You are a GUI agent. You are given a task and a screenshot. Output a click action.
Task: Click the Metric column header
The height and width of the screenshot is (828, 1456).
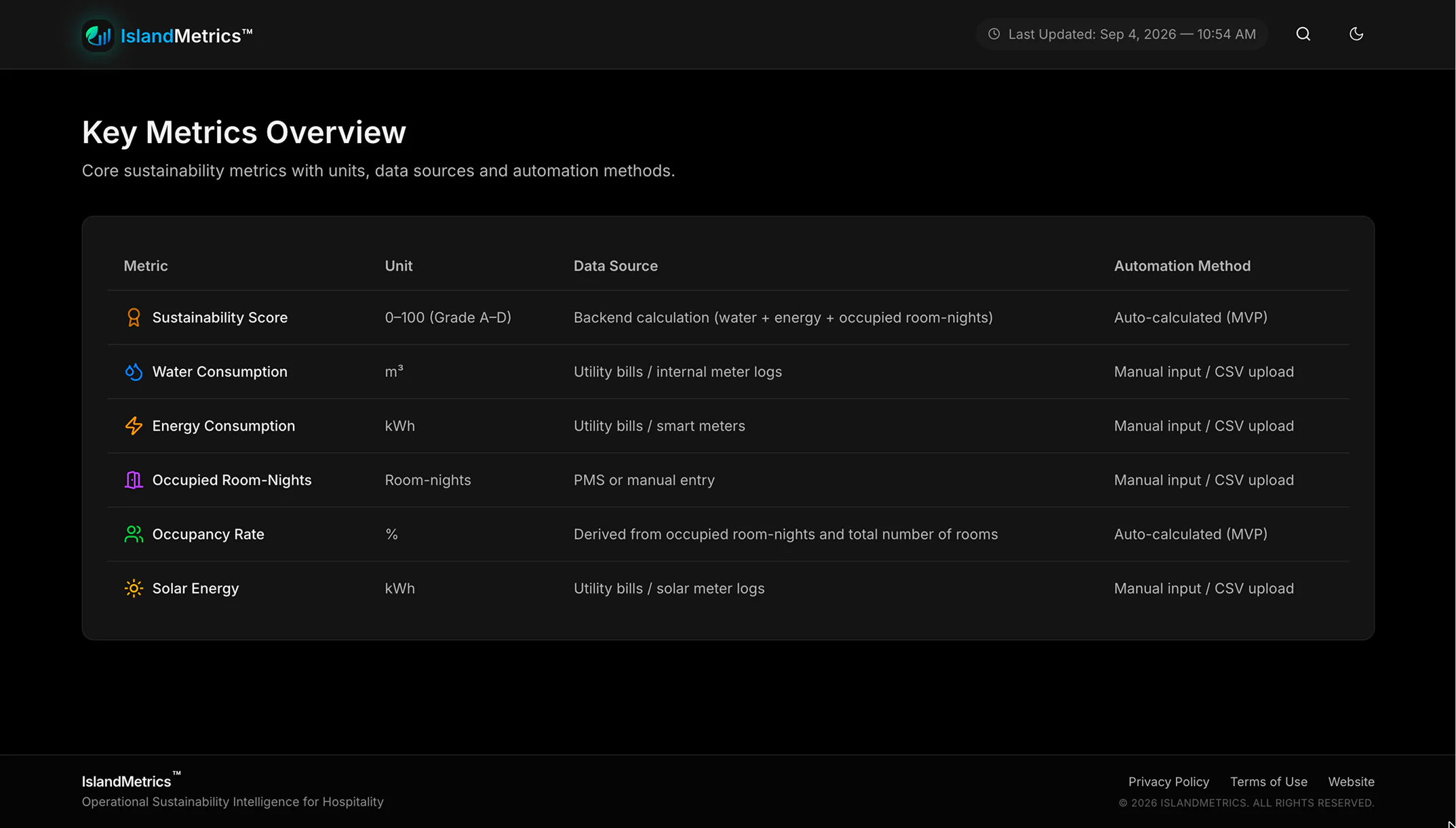(146, 266)
